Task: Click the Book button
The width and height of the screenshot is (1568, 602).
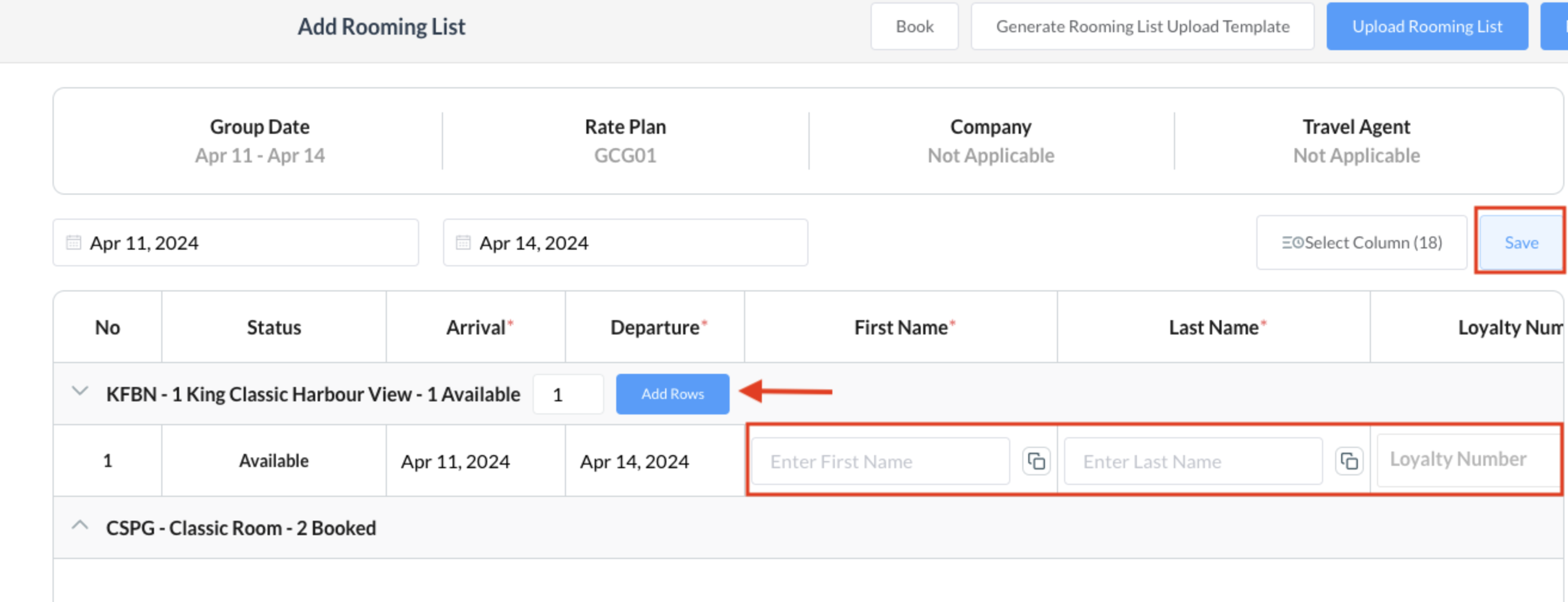Action: 914,27
